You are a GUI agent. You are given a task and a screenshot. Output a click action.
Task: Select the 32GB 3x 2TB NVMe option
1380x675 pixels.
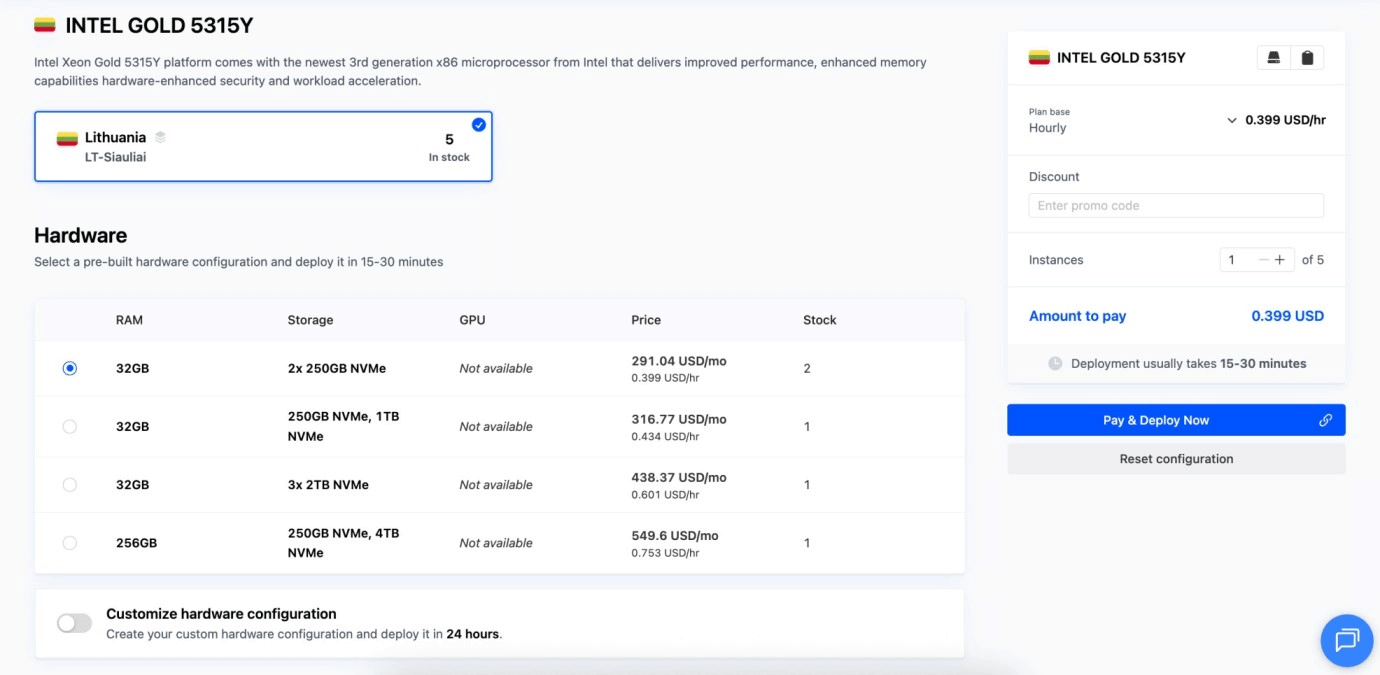pos(69,485)
